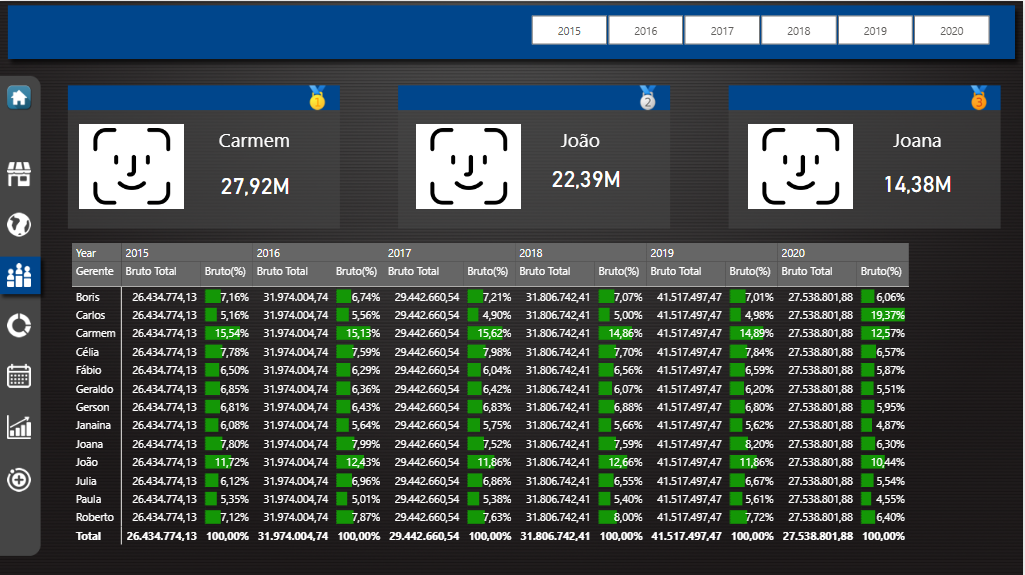Pick the 2020 year slicer button

pyautogui.click(x=952, y=31)
